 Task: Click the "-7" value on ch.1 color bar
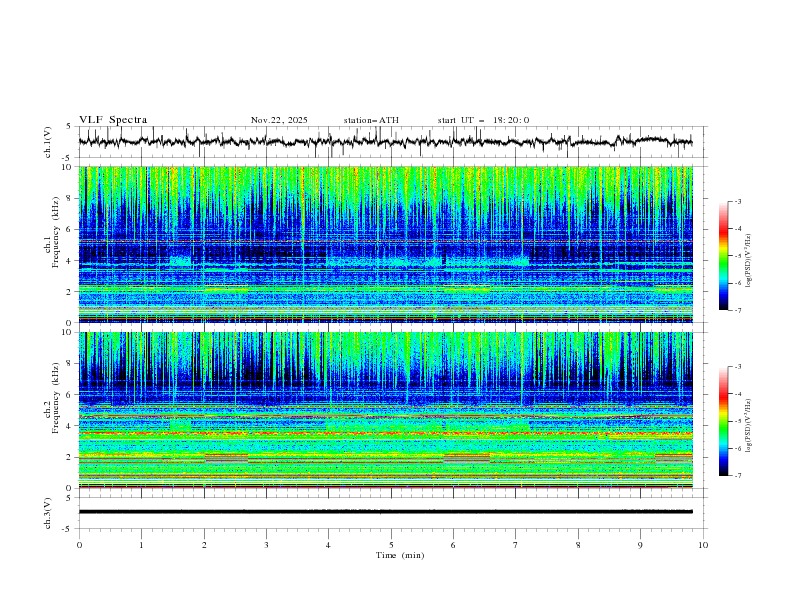[x=738, y=310]
